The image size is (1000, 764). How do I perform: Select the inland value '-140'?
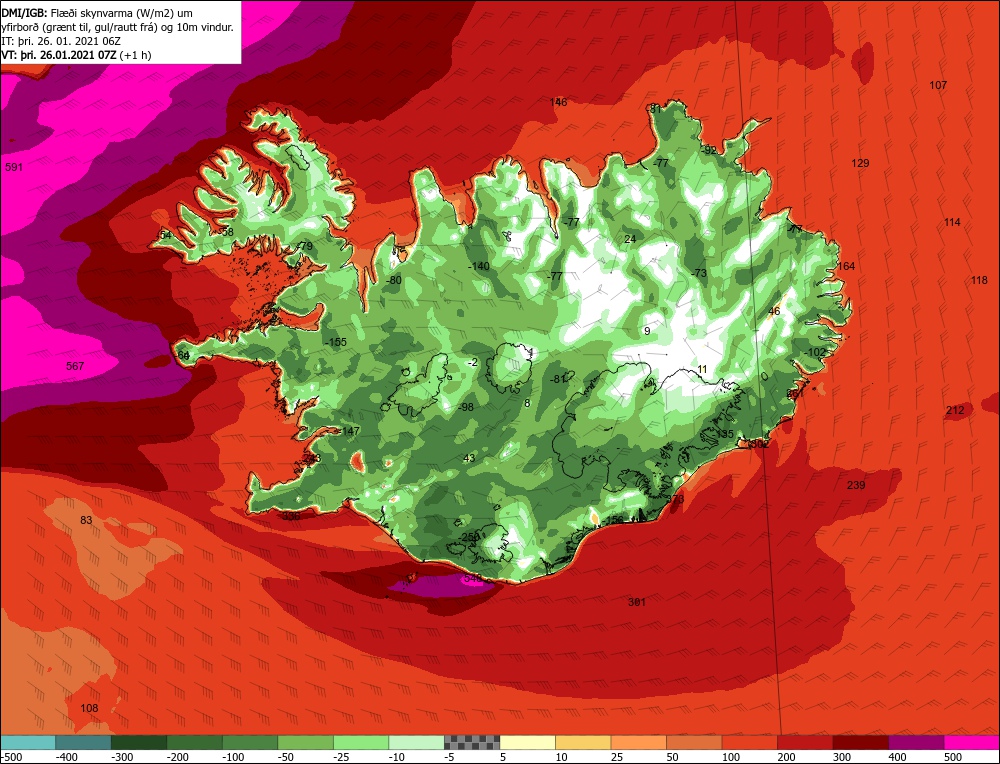[478, 266]
